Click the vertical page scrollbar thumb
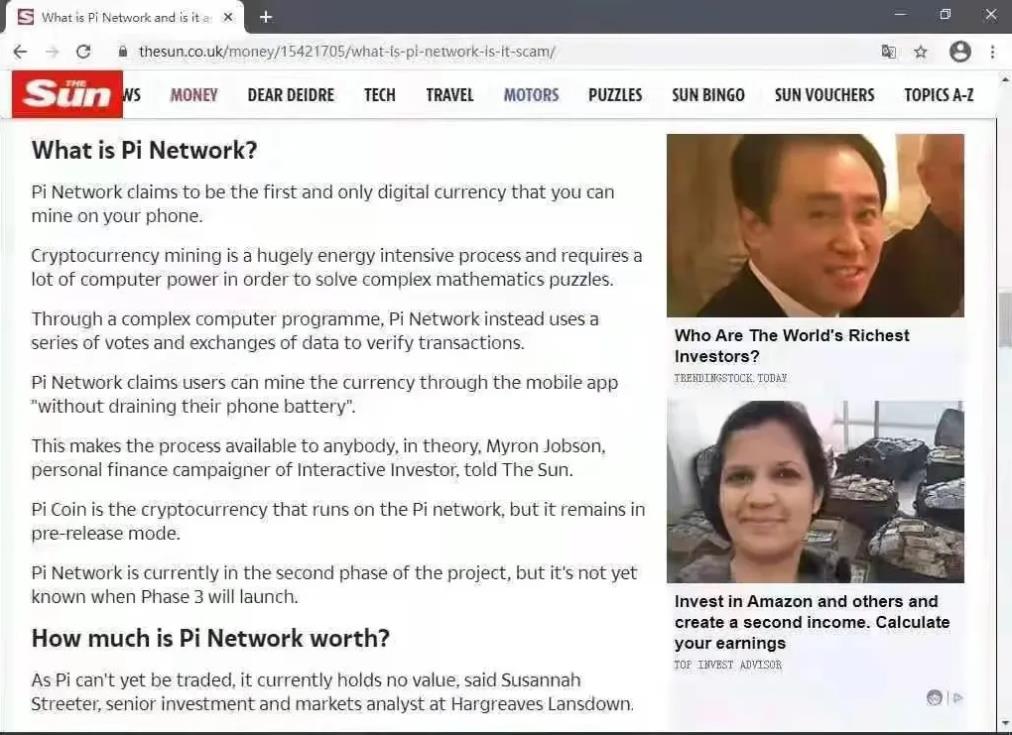The height and width of the screenshot is (735, 1012). (1005, 318)
